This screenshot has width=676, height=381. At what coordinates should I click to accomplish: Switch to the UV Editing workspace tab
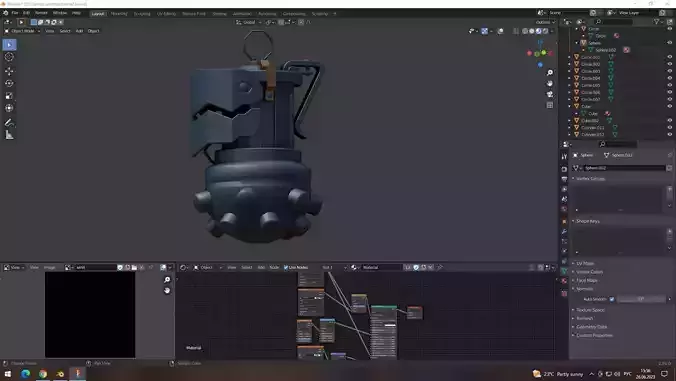click(x=166, y=14)
